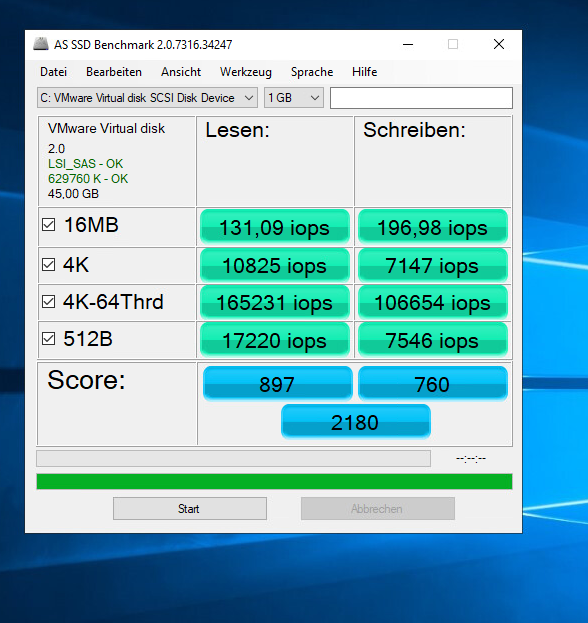Click the 4K-64Thrd test label
Image resolution: width=588 pixels, height=623 pixels.
click(x=113, y=302)
